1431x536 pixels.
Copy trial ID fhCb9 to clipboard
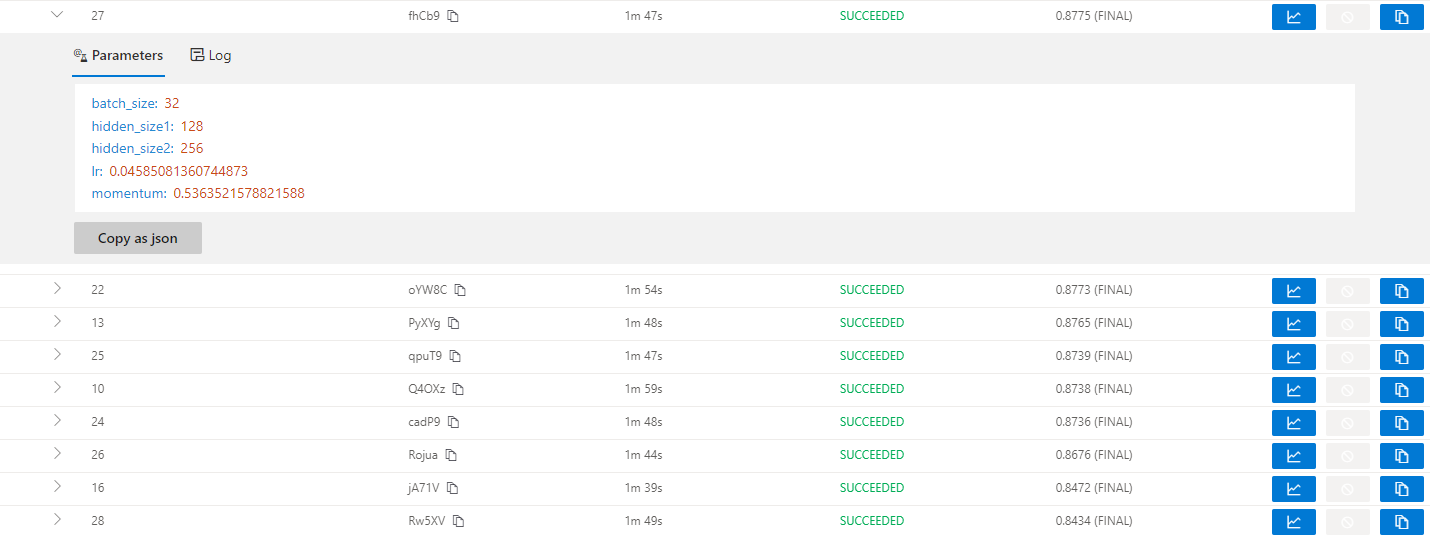(453, 16)
